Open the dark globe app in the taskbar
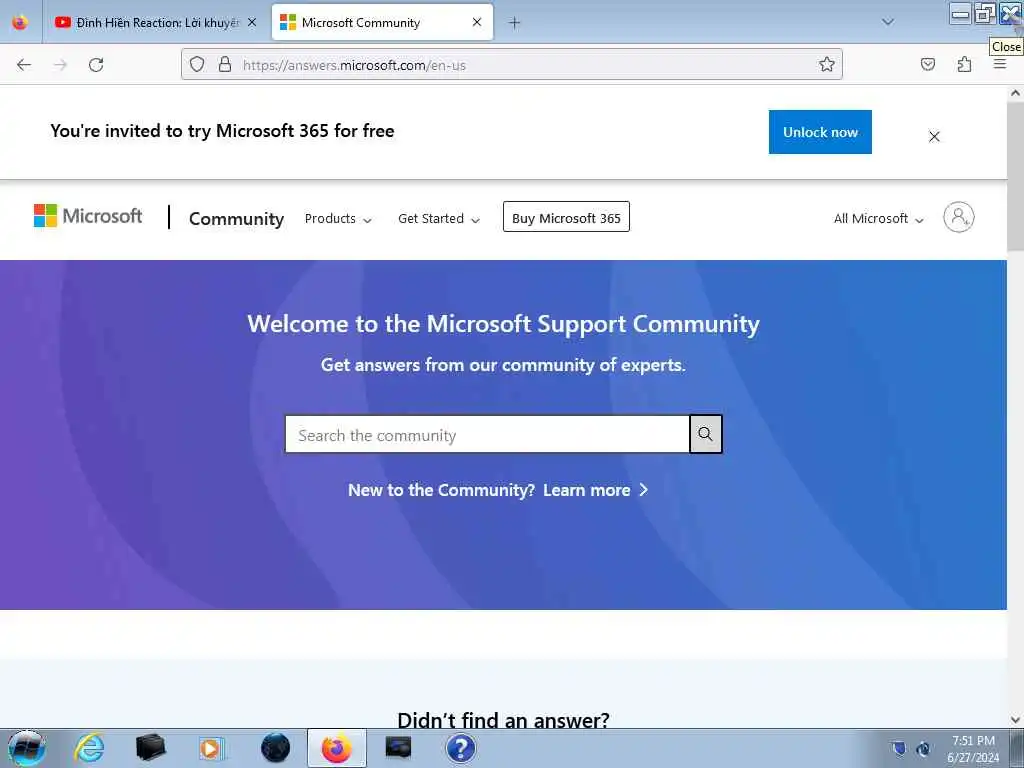The image size is (1024, 768). click(x=276, y=748)
